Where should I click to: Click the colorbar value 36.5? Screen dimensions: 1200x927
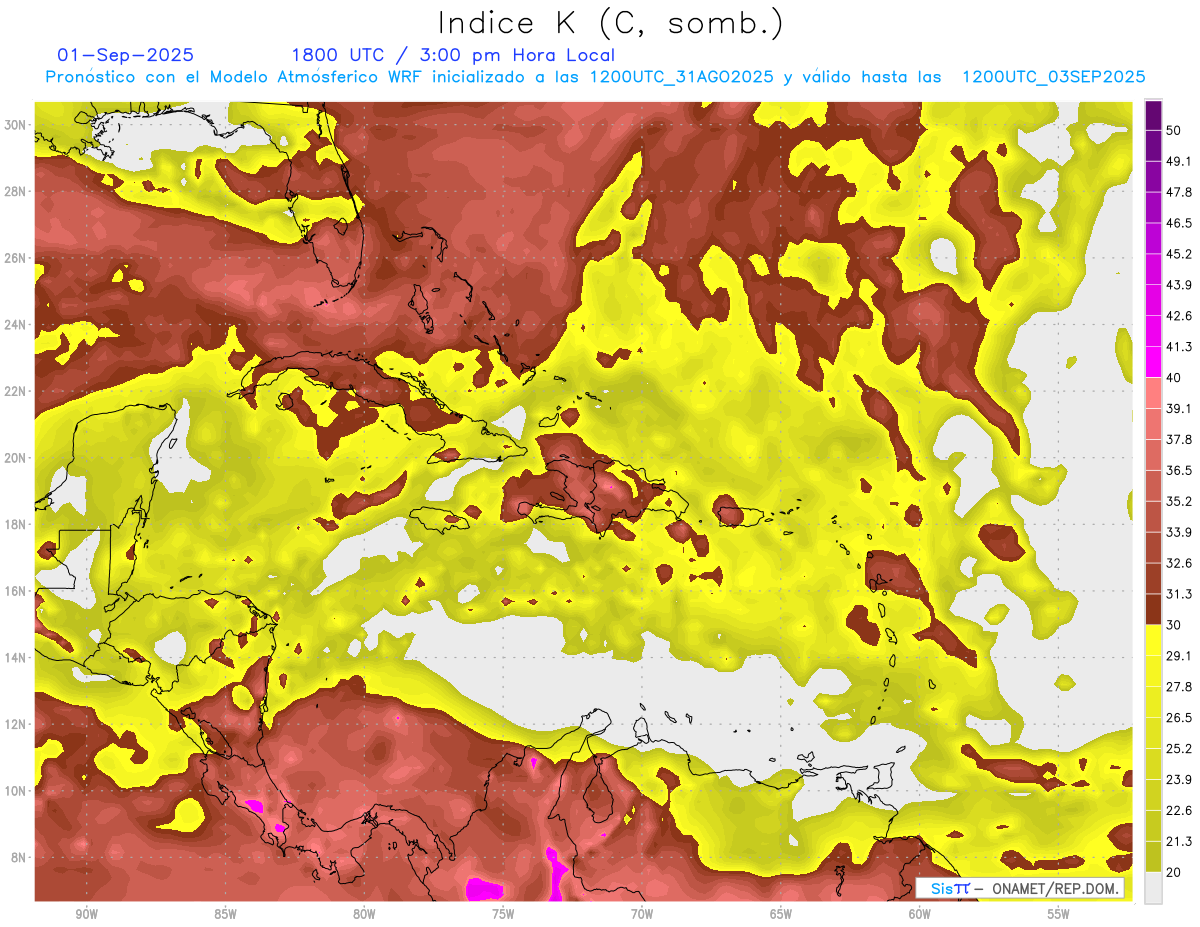[x=1179, y=470]
